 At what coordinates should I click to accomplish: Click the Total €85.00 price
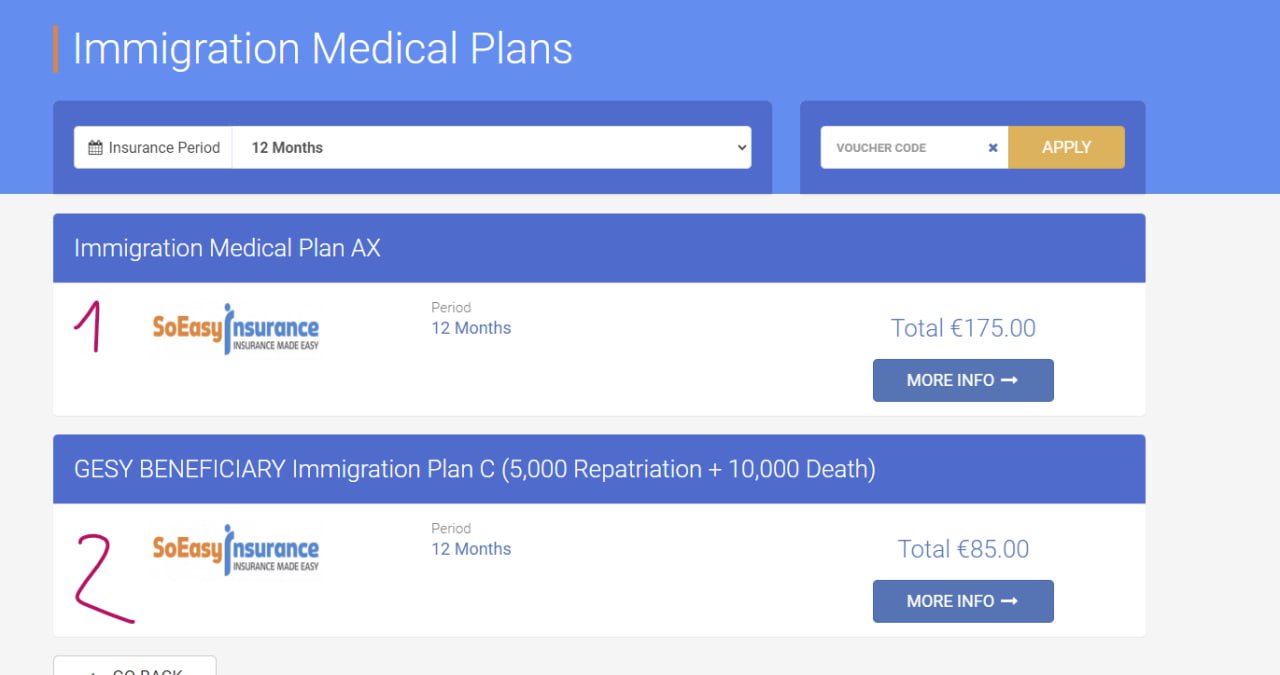963,549
